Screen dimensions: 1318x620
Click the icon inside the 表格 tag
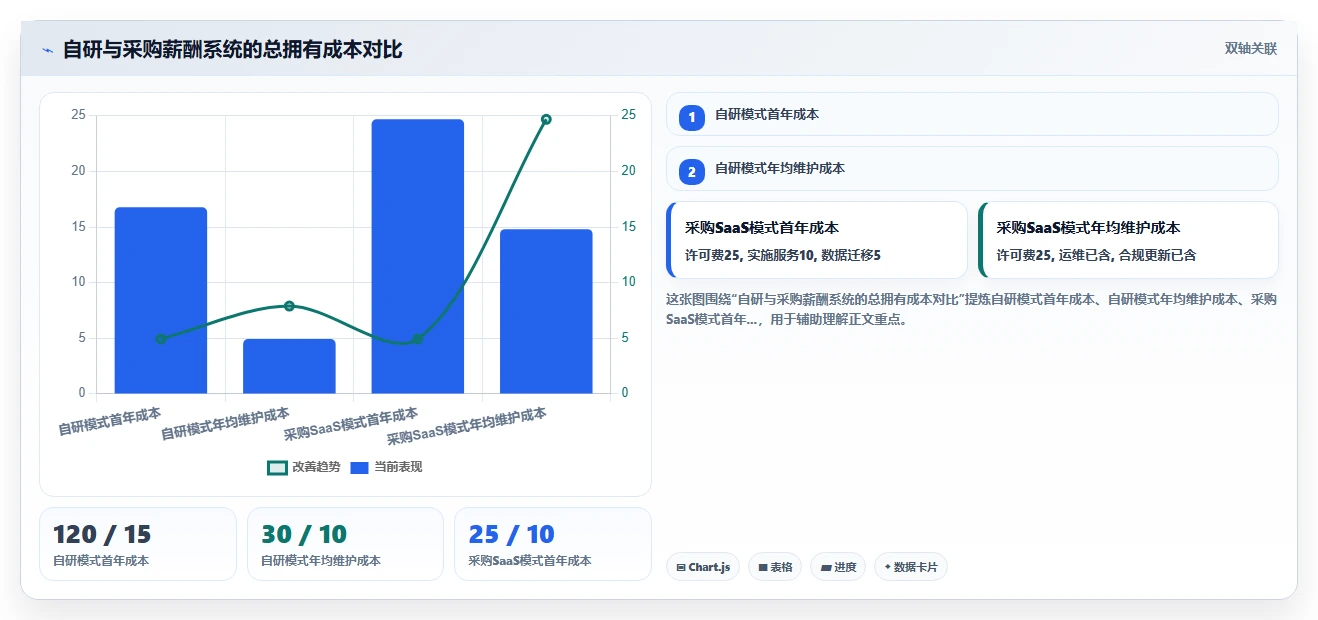pyautogui.click(x=763, y=567)
